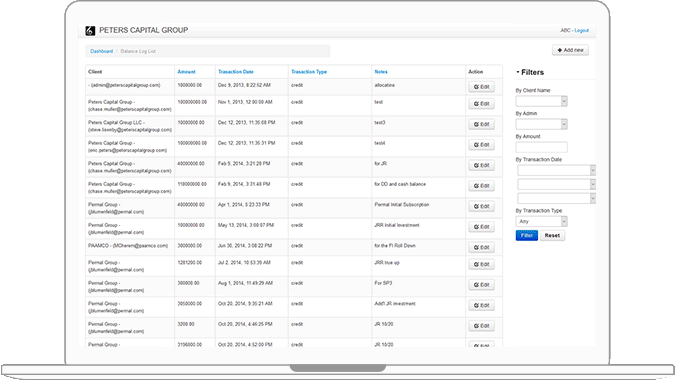675x380 pixels.
Task: Open the Dashboard breadcrumb link
Action: click(102, 51)
